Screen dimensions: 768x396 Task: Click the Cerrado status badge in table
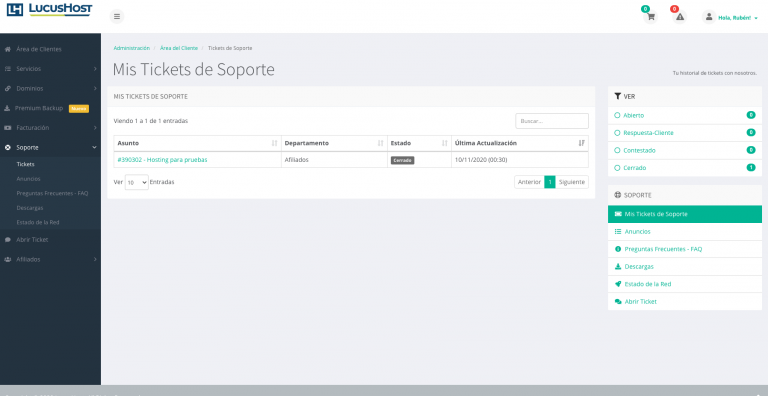click(x=403, y=160)
